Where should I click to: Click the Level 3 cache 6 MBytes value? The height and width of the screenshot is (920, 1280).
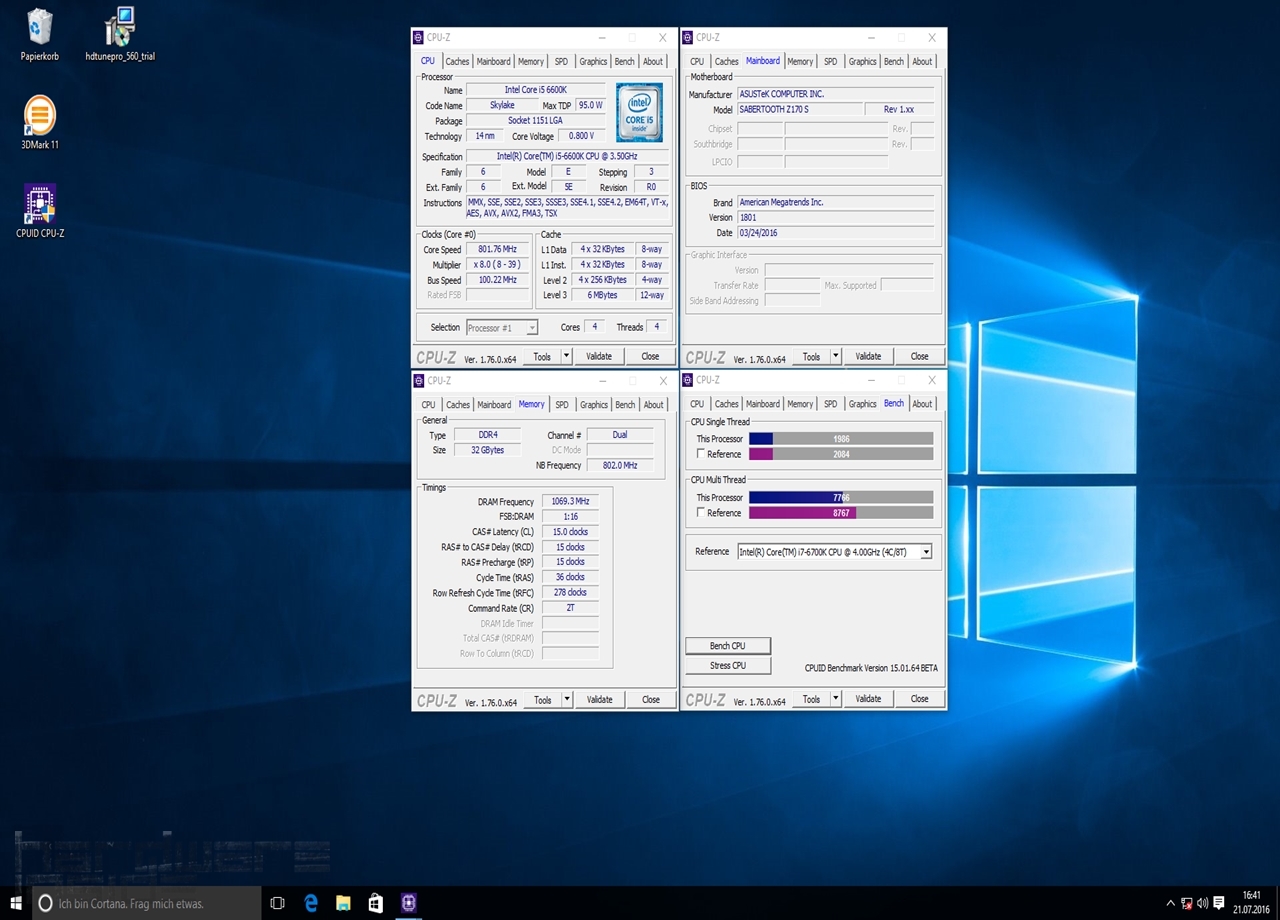coord(603,296)
